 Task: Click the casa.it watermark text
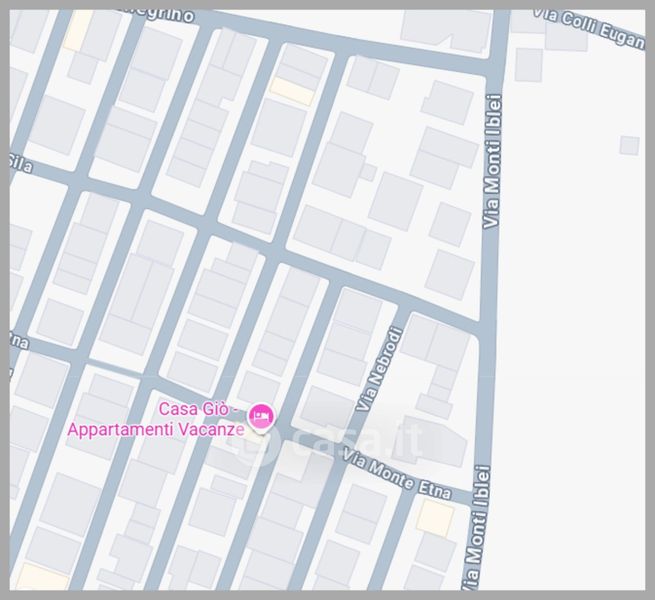point(359,439)
